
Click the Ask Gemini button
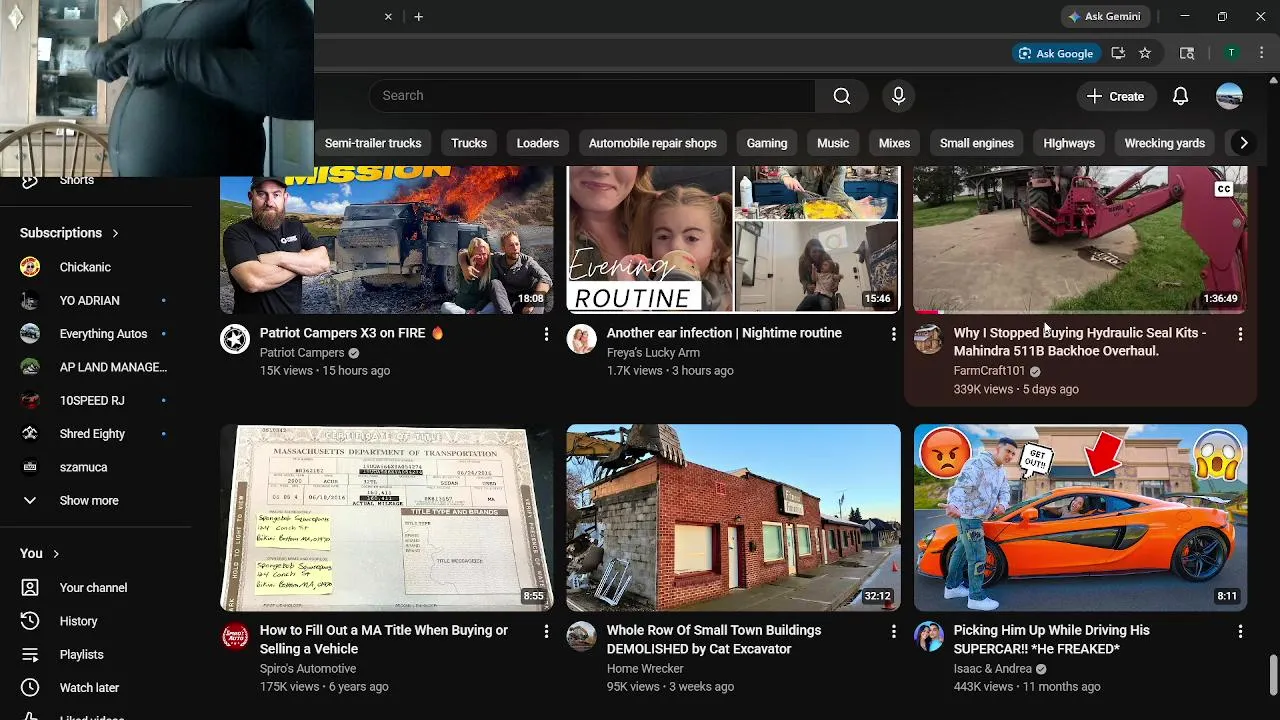click(x=1105, y=16)
